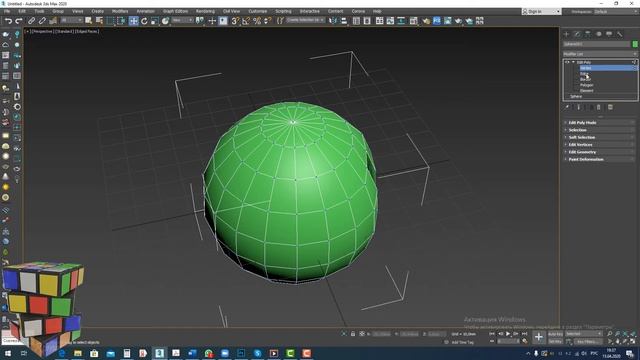Viewport: 640px width, 360px height.
Task: Select the Select and Link tool
Action: point(31,21)
